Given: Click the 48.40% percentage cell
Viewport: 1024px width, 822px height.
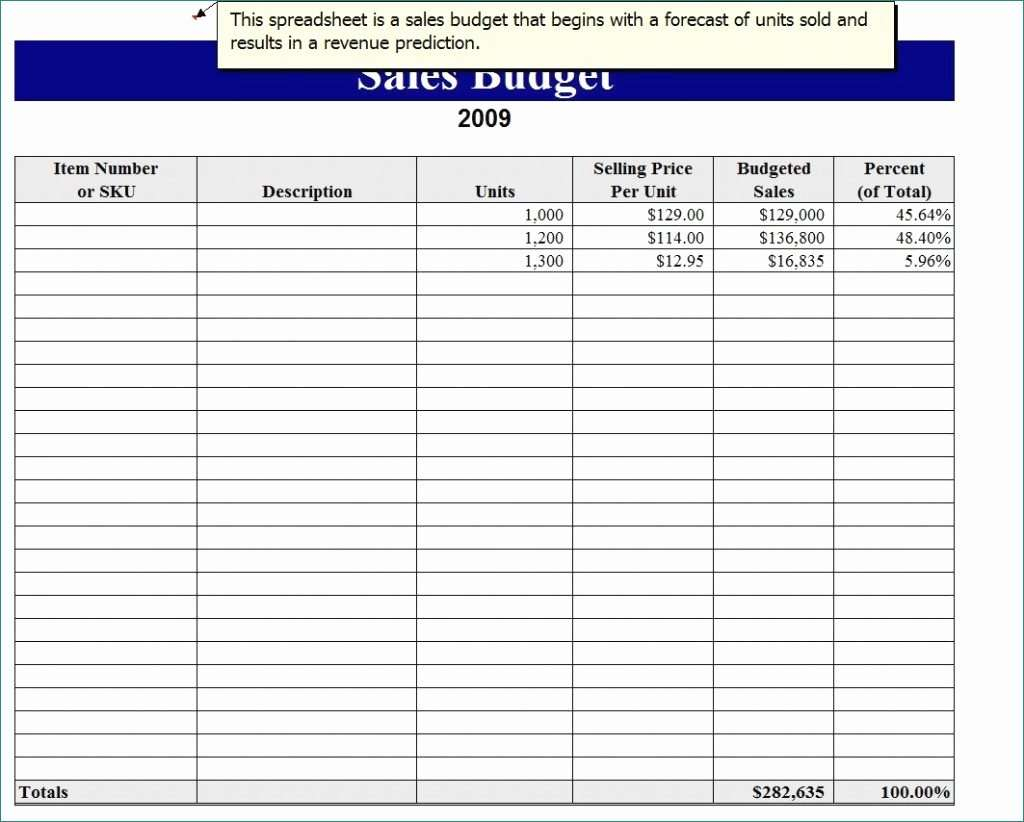Looking at the screenshot, I should click(x=921, y=238).
